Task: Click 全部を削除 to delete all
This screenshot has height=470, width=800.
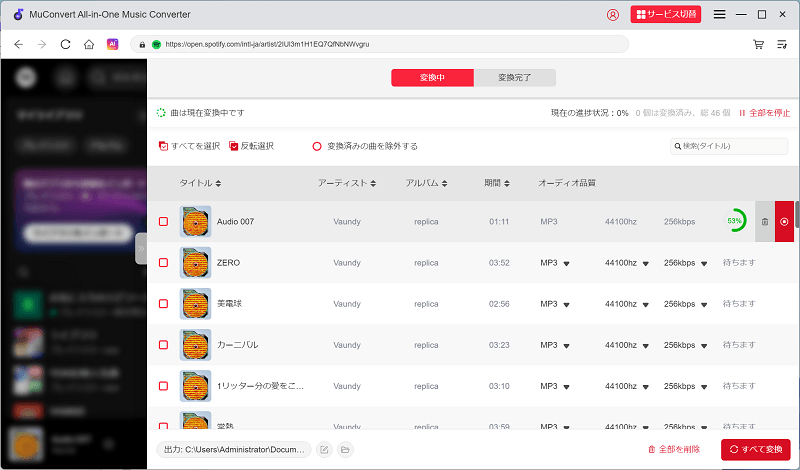Action: pyautogui.click(x=674, y=450)
